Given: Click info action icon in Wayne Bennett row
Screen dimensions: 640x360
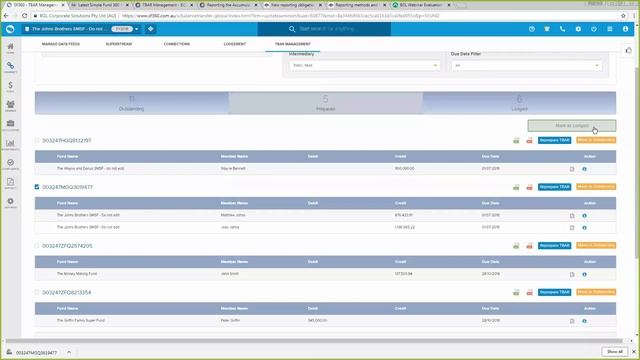Looking at the screenshot, I should click(x=584, y=169).
